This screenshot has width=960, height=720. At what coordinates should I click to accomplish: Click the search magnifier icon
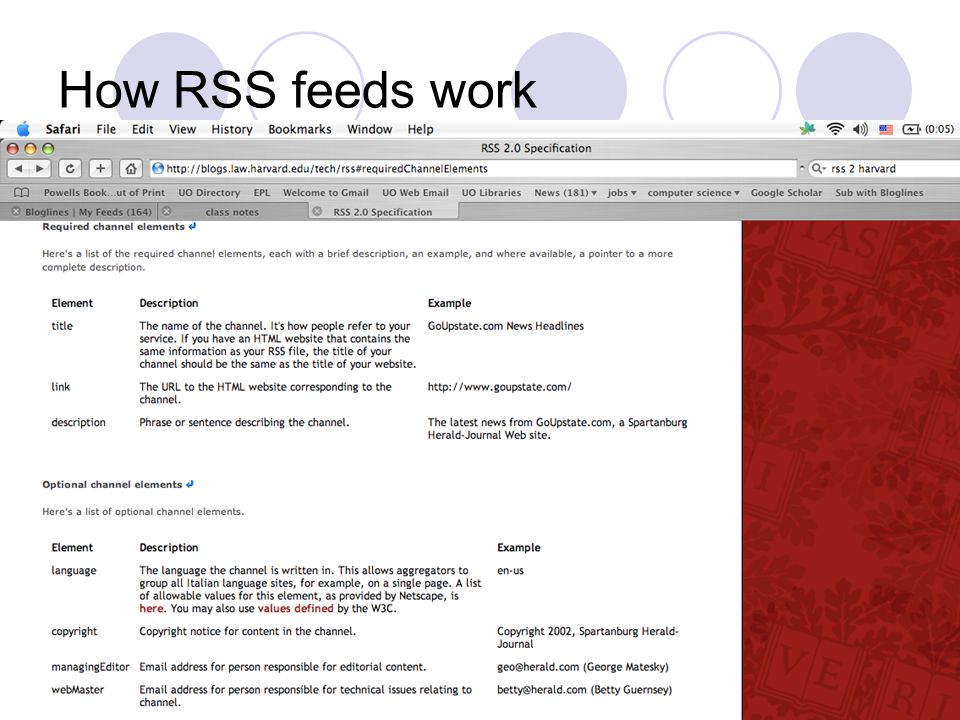pos(818,168)
